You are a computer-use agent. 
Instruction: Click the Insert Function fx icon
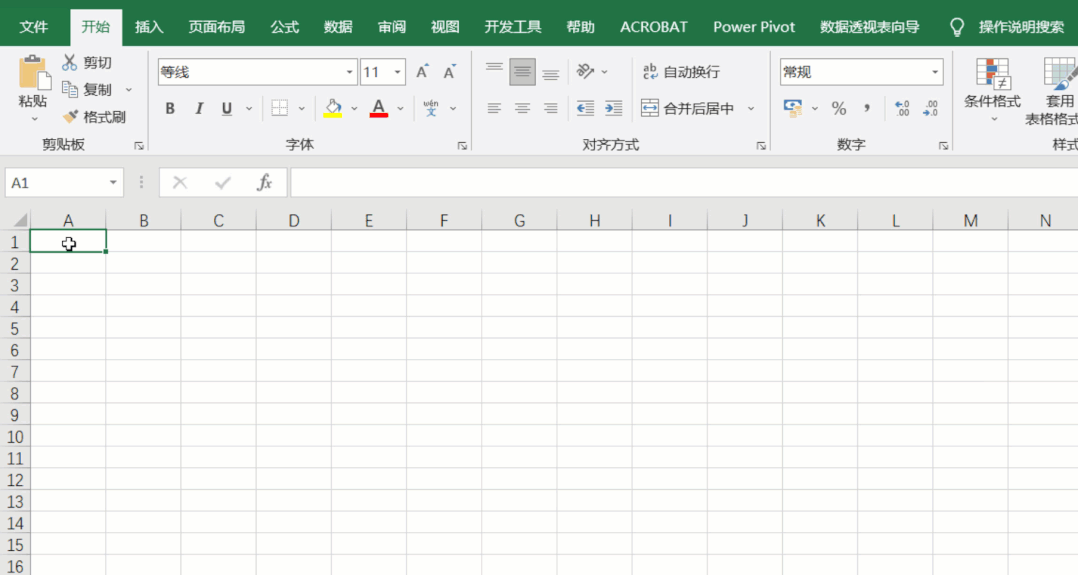coord(265,182)
